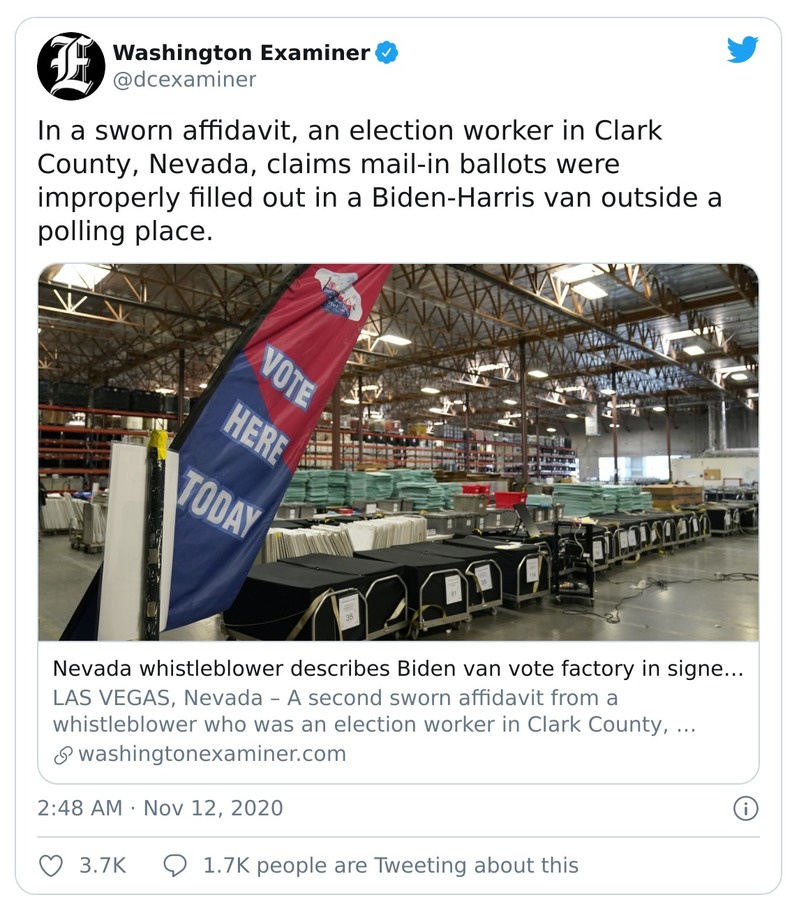Click the tweet text about the sworn affidavit

[380, 181]
